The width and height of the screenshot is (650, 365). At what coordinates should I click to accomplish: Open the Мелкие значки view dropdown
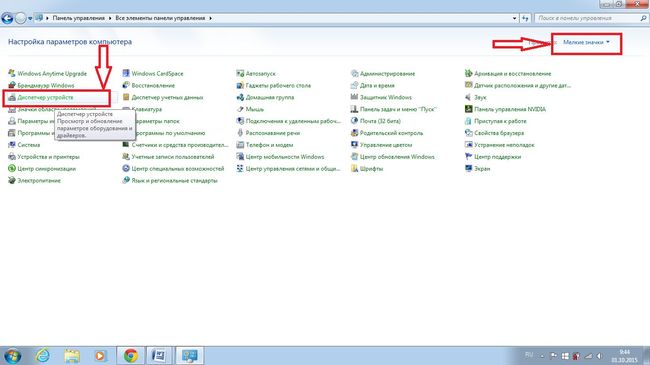coord(586,42)
